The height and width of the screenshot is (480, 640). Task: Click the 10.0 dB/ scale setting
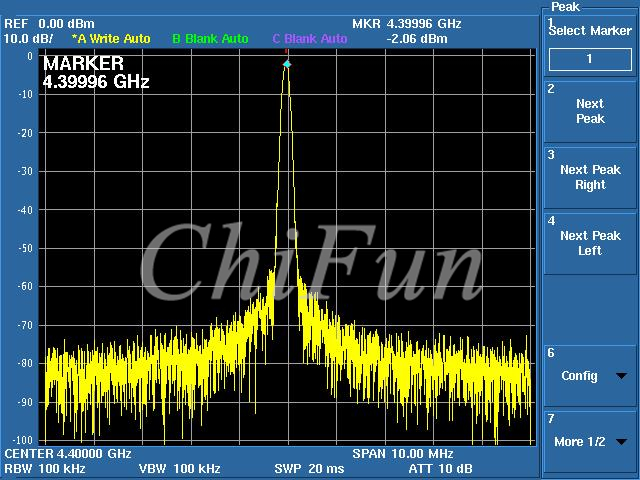(x=29, y=39)
